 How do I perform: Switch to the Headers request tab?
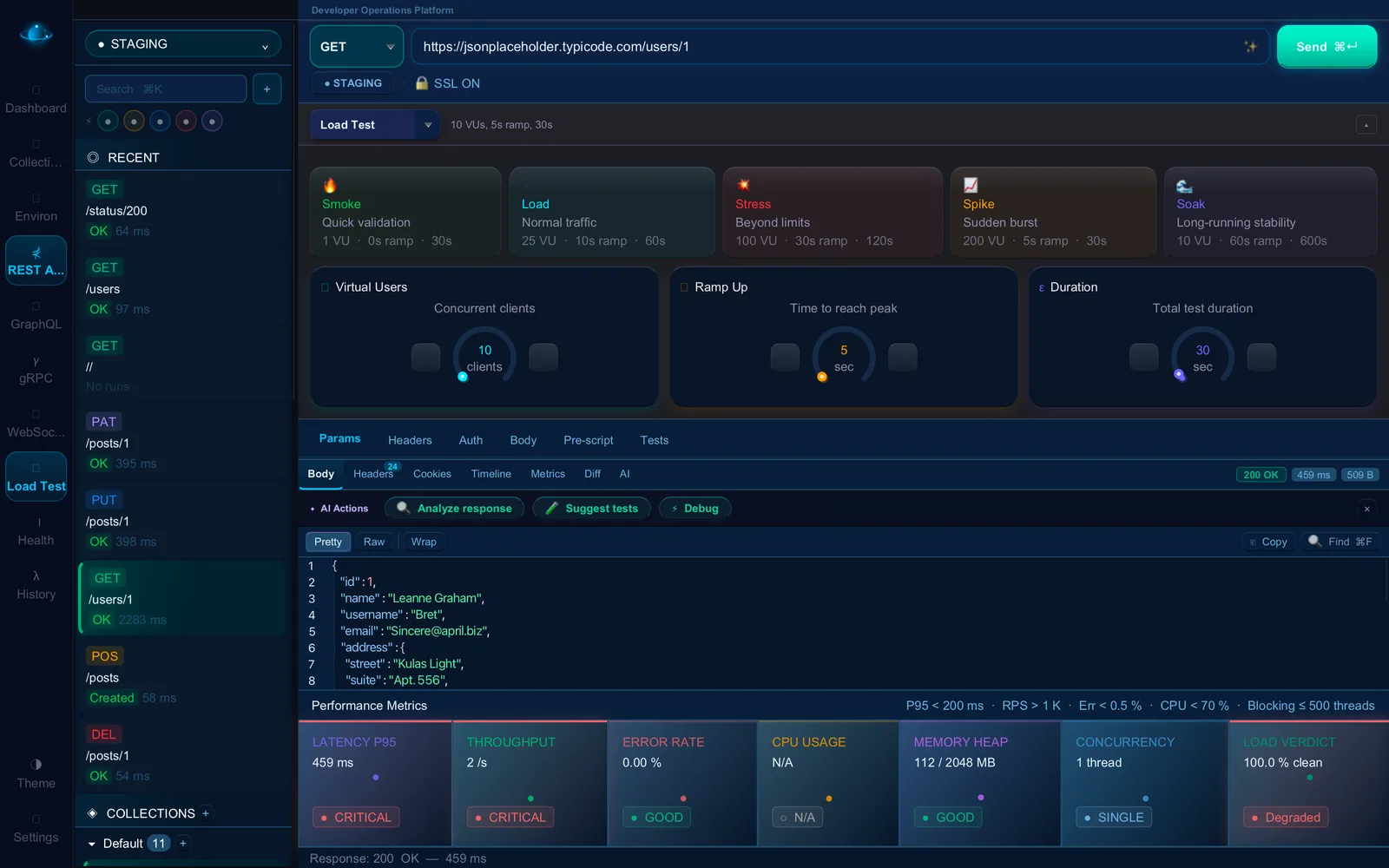point(410,440)
